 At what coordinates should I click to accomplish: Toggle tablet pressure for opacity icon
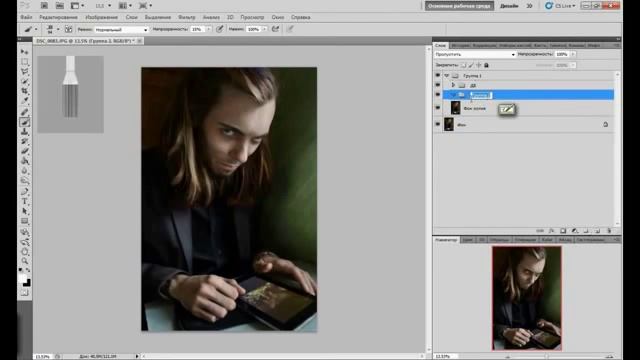pos(220,29)
